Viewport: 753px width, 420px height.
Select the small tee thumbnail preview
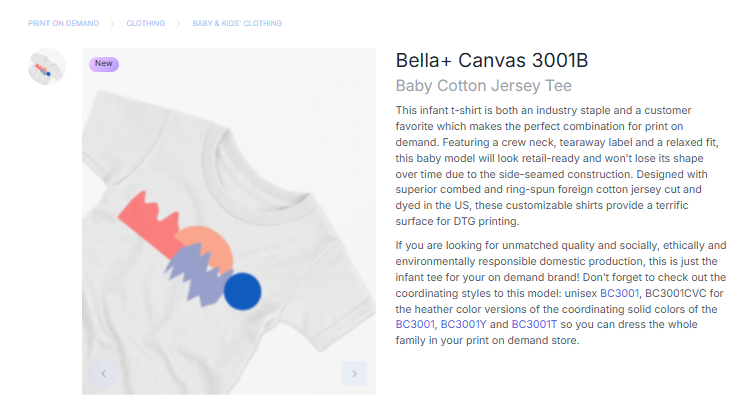coord(47,68)
